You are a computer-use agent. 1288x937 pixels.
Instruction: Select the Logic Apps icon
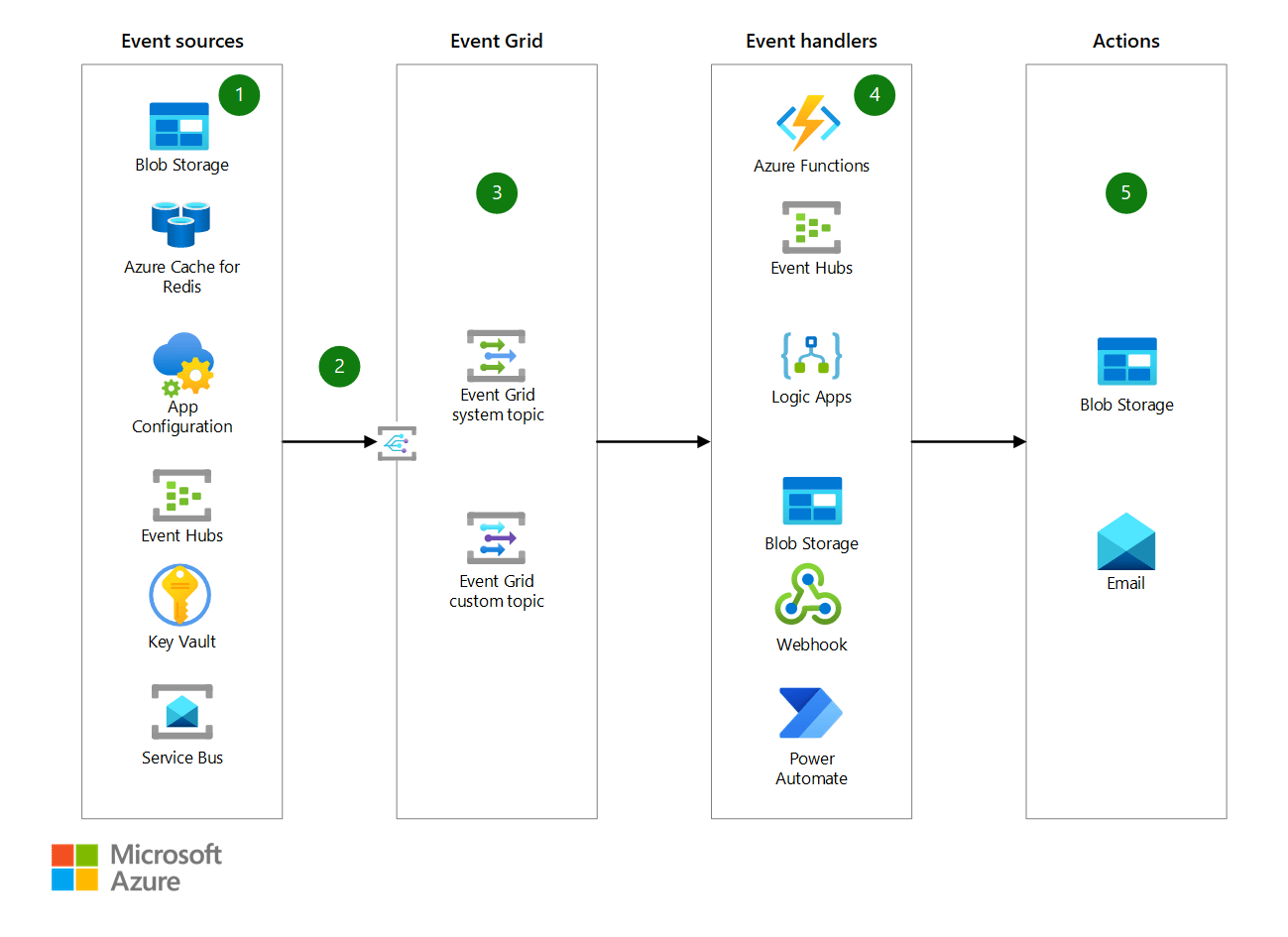(811, 357)
